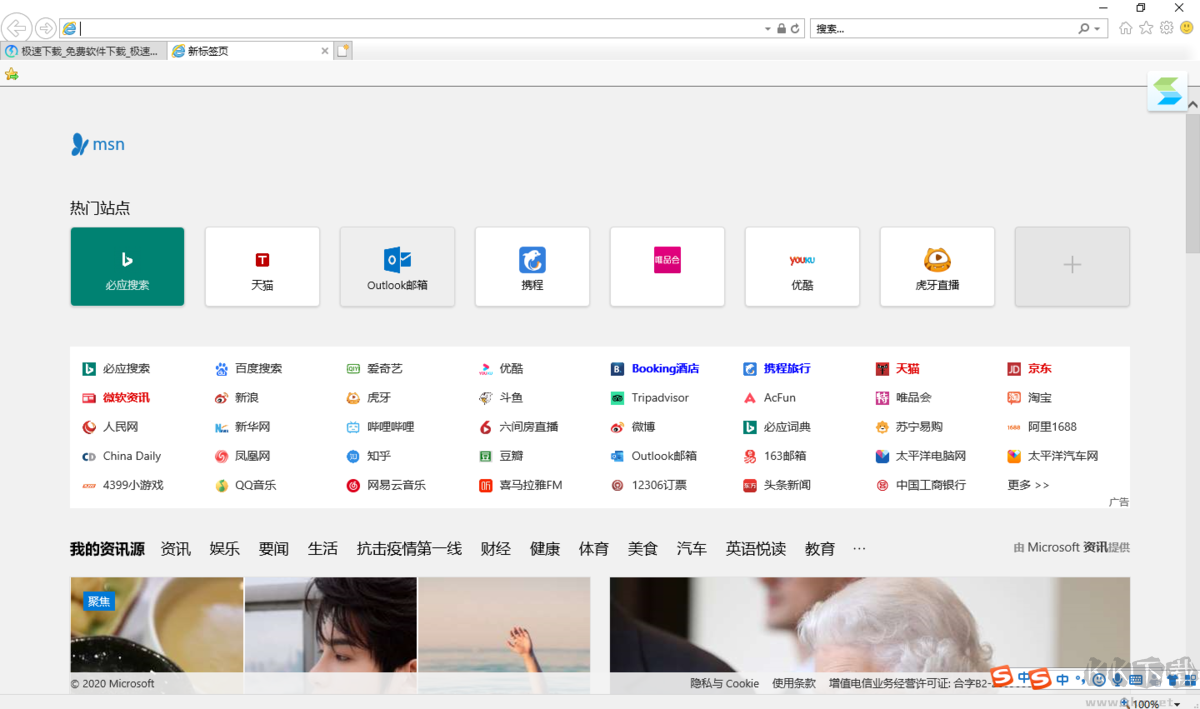Open voice input on the Sogou toolbar
Viewport: 1200px width, 709px height.
point(1117,678)
